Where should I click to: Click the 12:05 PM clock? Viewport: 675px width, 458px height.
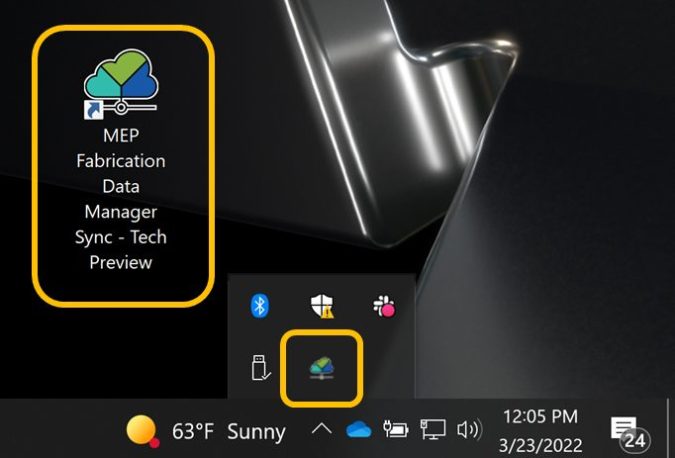(540, 417)
